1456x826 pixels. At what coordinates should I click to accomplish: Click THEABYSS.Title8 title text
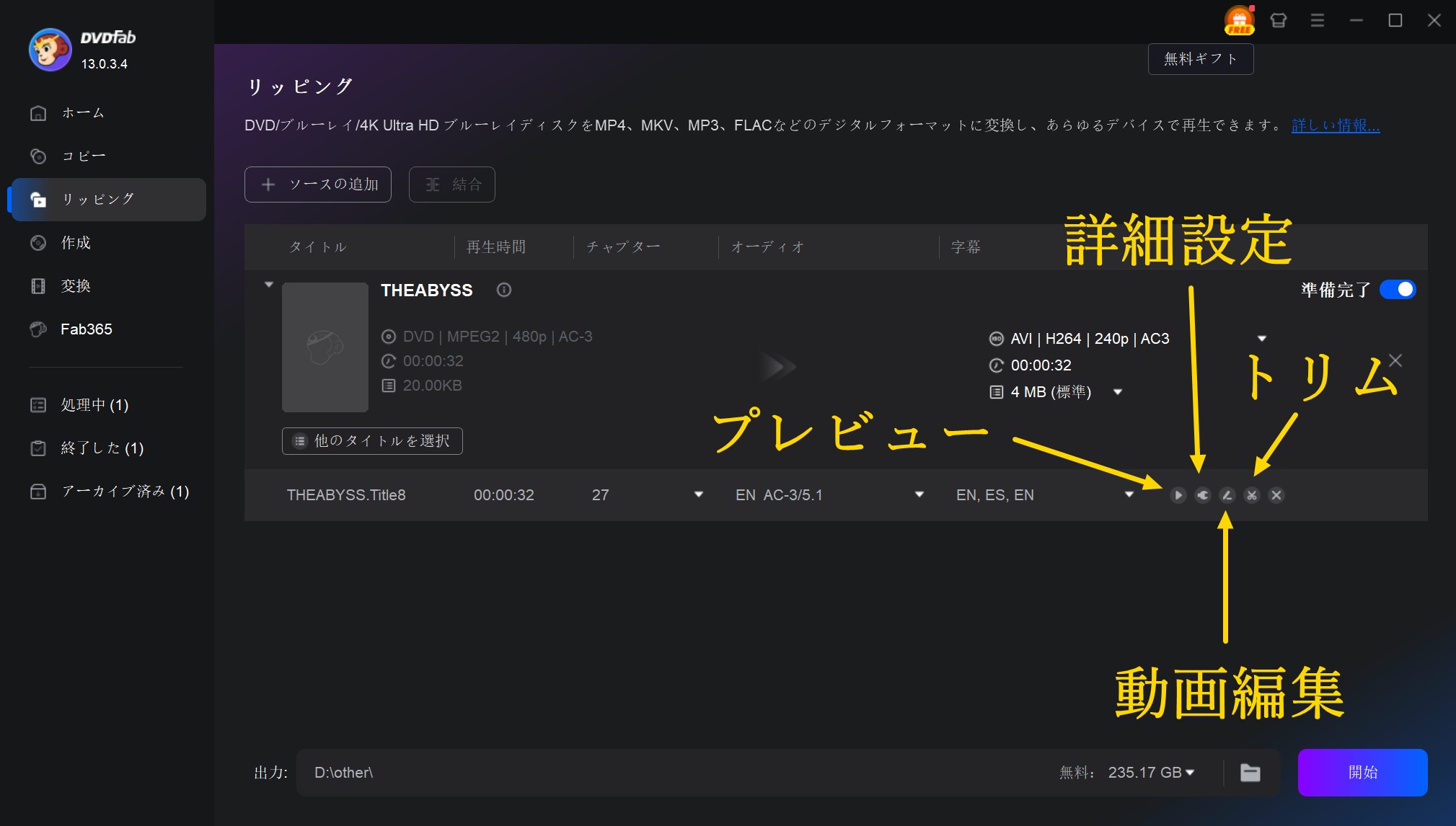coord(346,495)
